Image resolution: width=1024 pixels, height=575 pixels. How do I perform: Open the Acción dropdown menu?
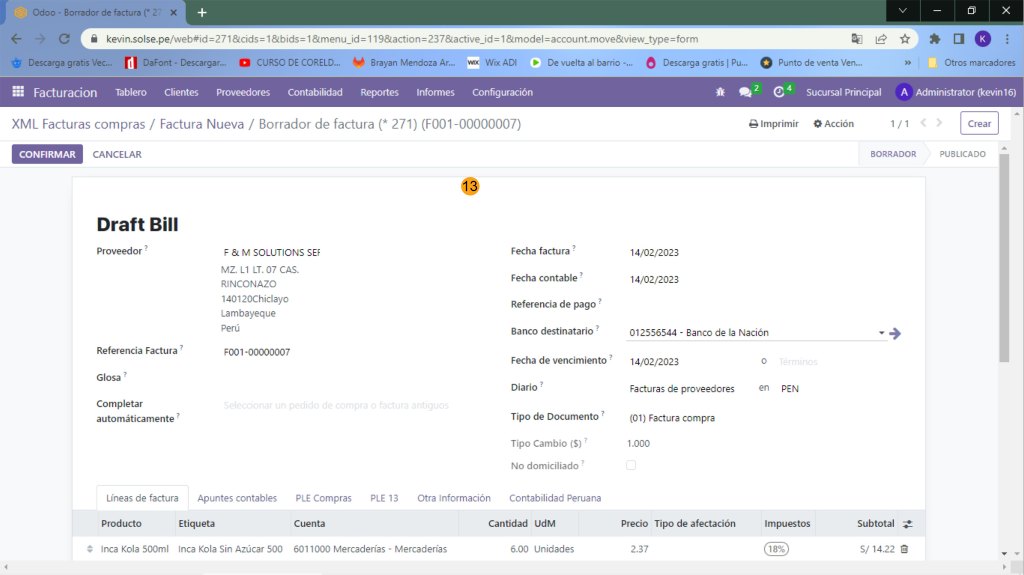tap(833, 124)
